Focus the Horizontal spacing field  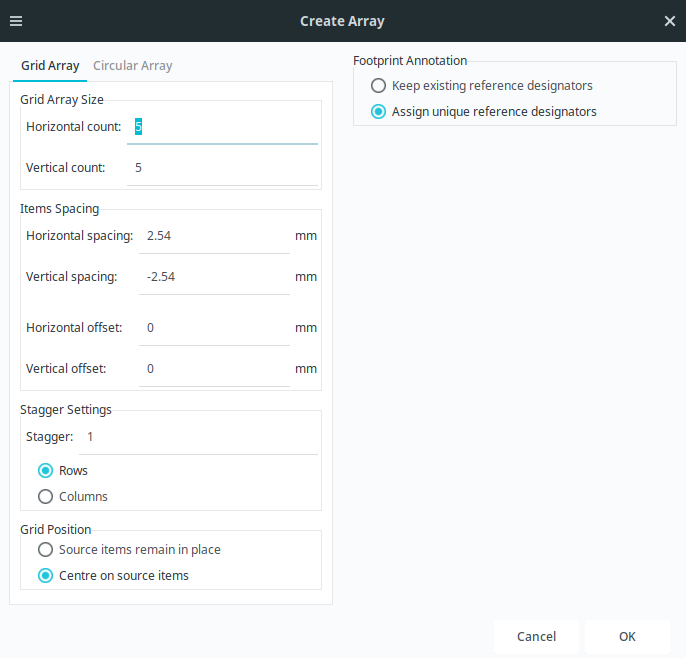coord(213,236)
